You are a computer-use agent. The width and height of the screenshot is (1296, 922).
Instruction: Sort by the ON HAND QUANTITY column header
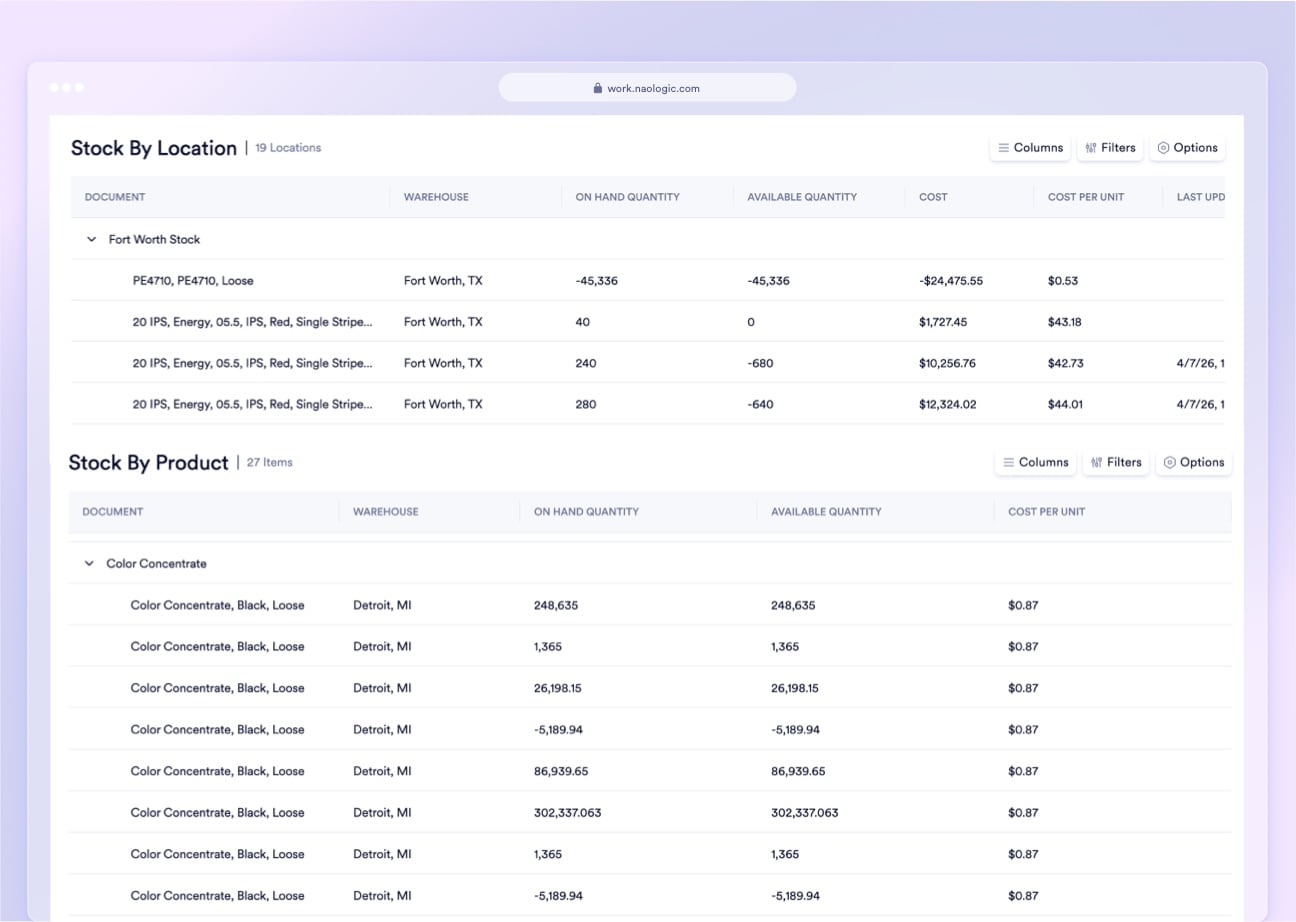[625, 197]
